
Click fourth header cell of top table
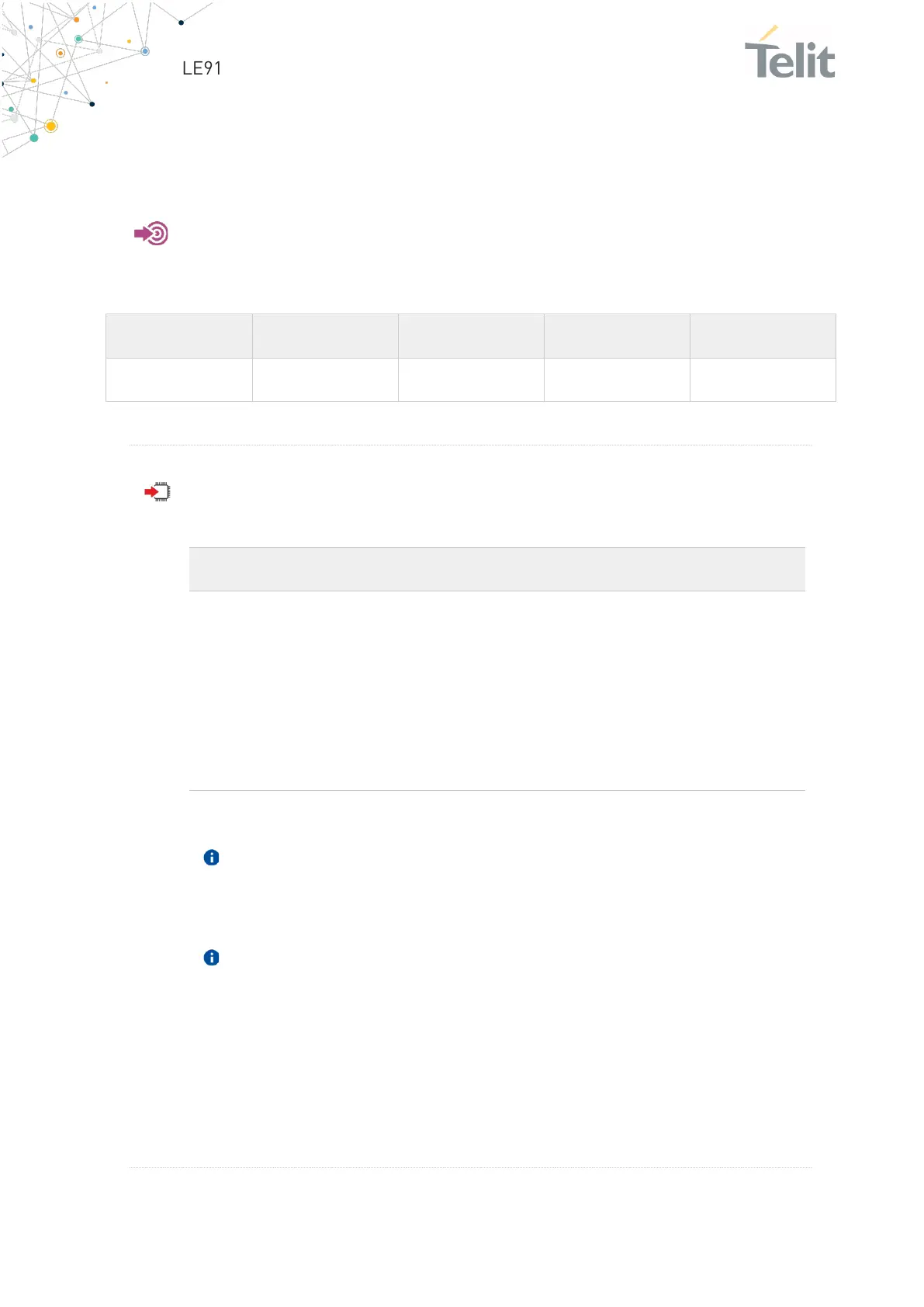[617, 336]
